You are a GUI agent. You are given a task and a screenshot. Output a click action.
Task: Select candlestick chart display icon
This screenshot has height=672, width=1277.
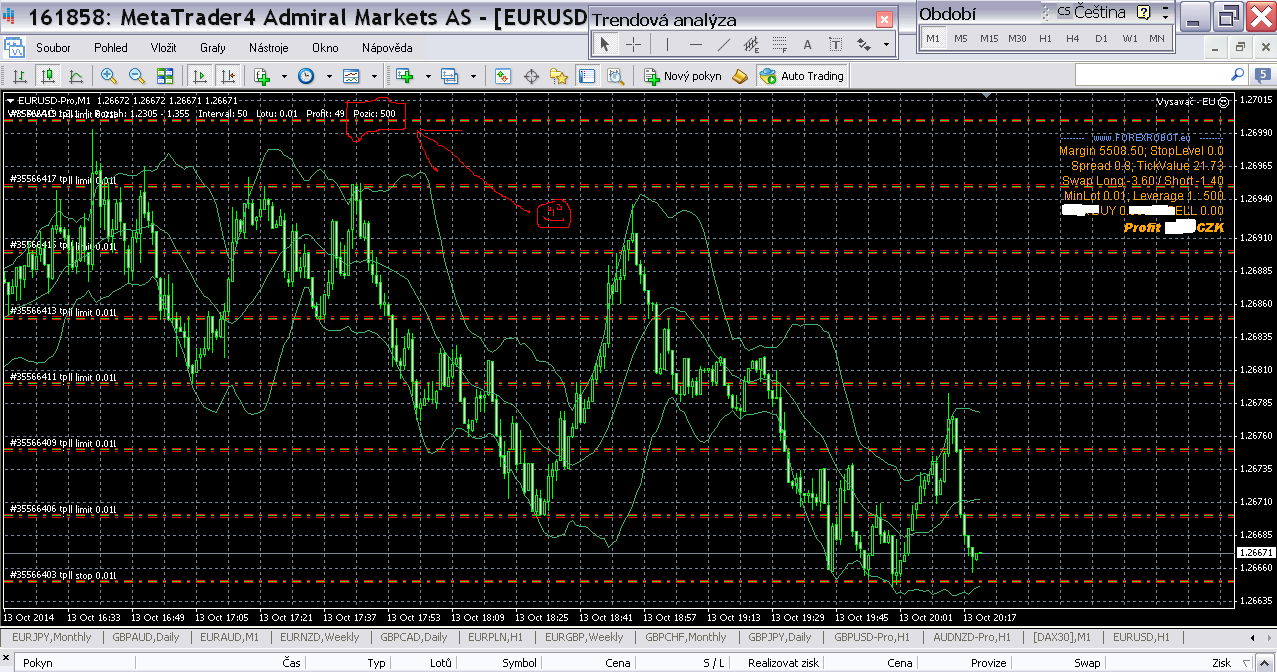pyautogui.click(x=48, y=76)
